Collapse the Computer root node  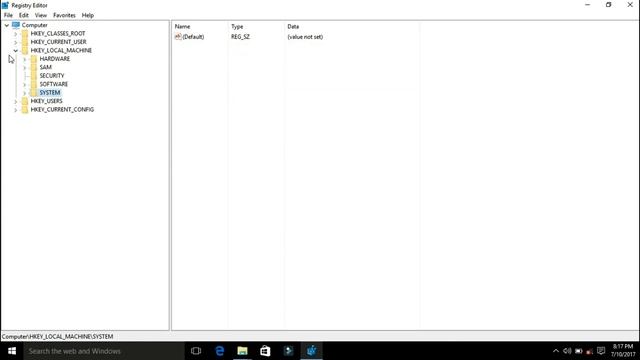(7, 25)
